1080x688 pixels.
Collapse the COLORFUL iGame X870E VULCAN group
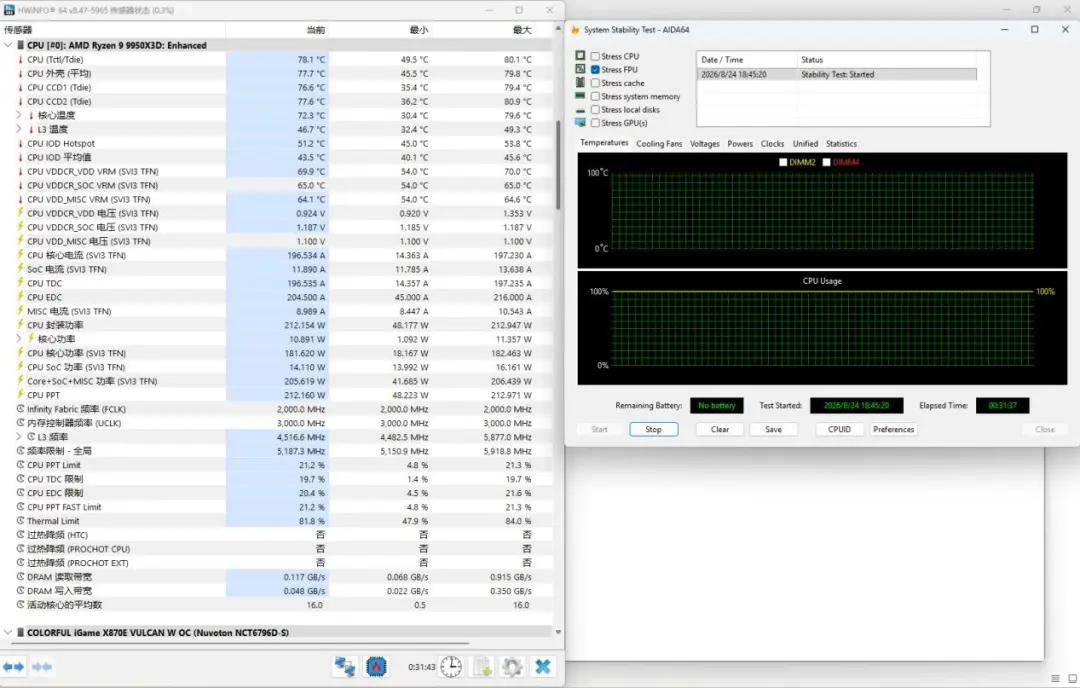[8, 632]
